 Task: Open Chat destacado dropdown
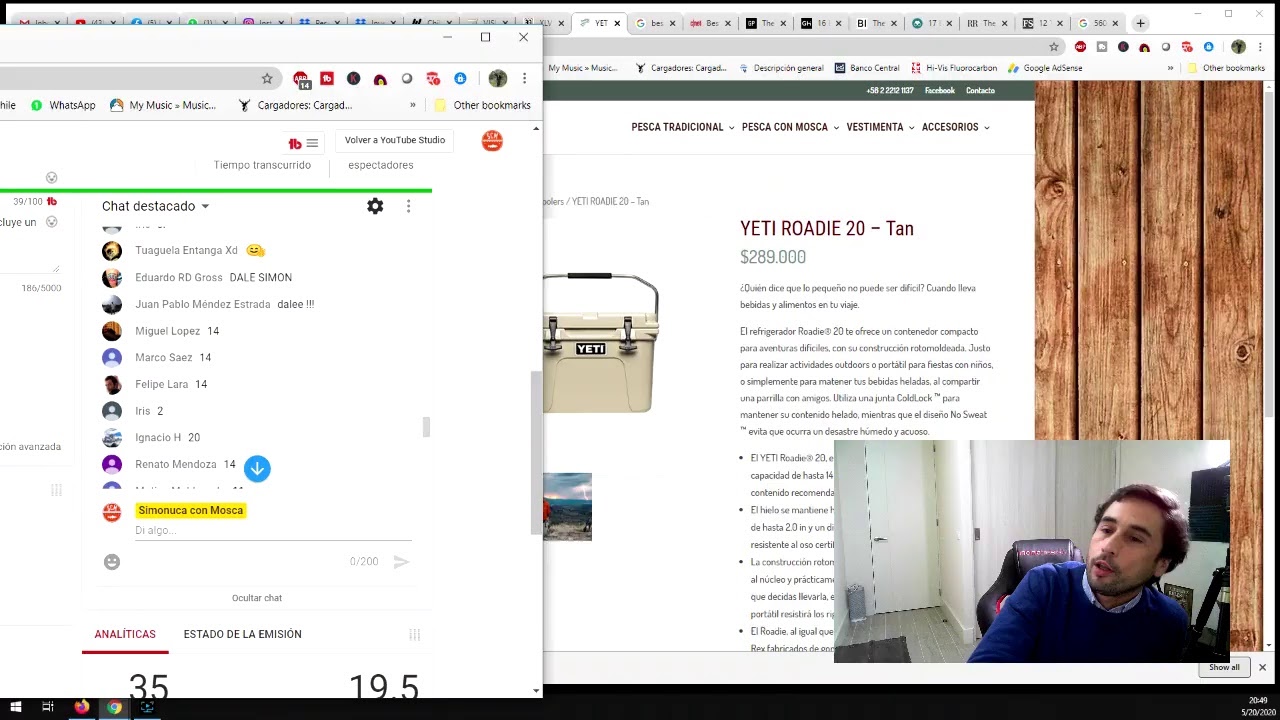(156, 206)
